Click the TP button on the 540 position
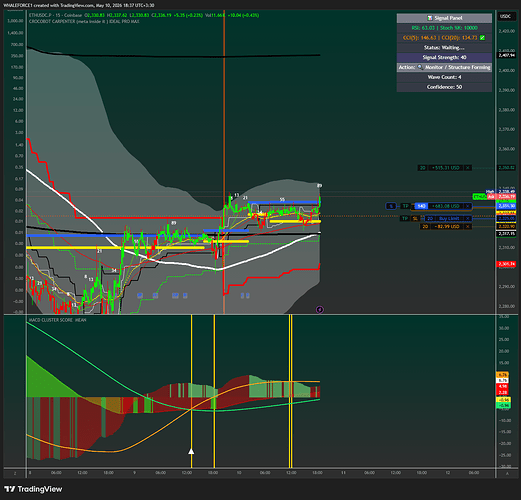Viewport: 521px width, 500px height. [405, 206]
